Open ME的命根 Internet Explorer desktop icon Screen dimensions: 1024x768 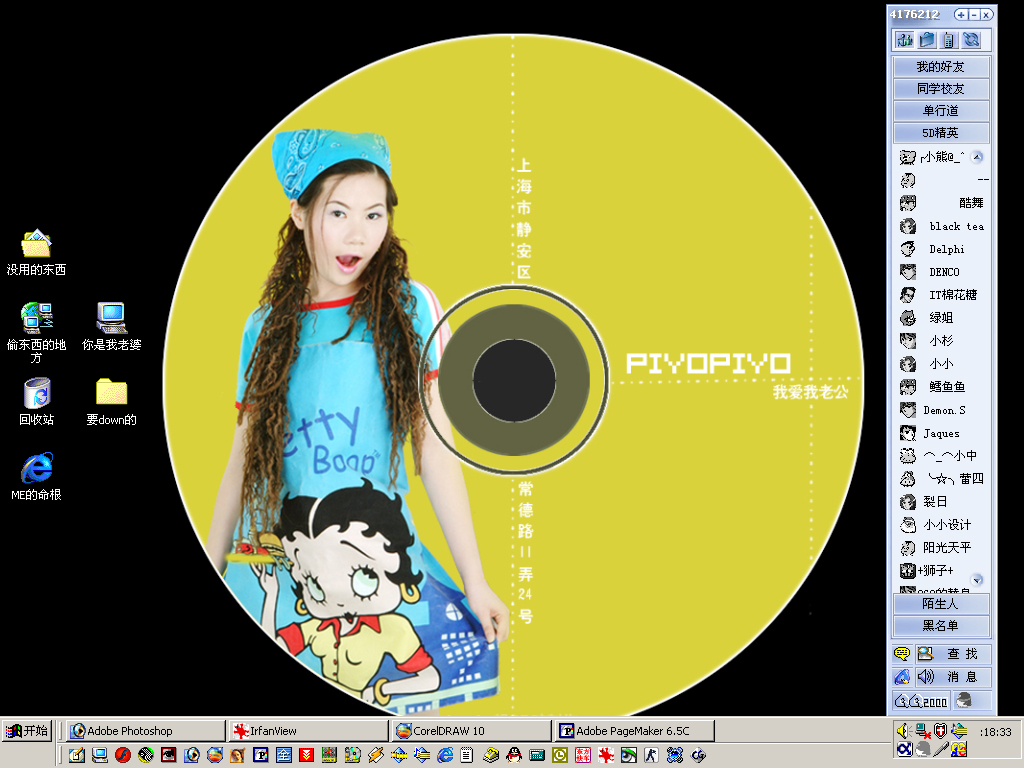point(36,477)
